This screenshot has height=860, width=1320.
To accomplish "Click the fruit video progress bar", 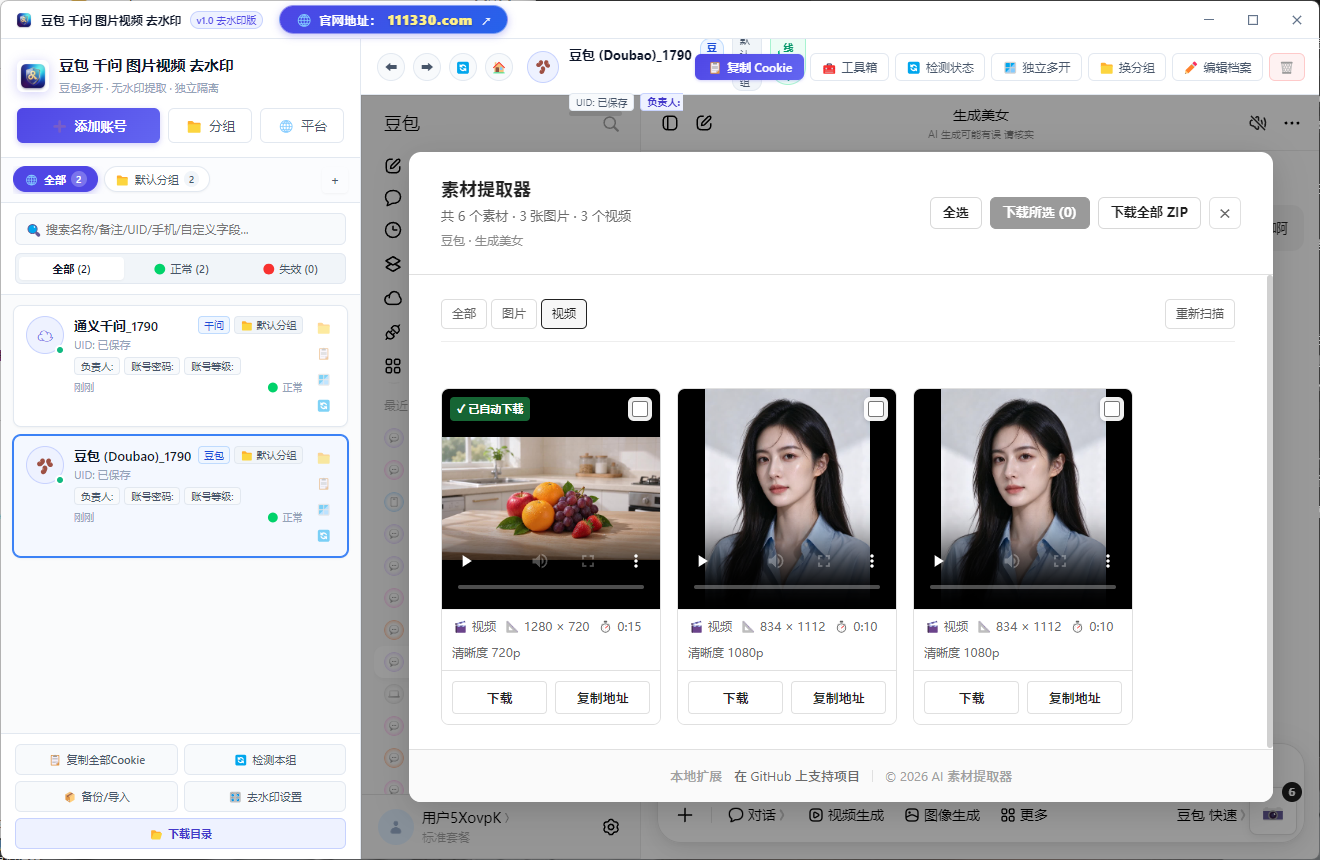I will (551, 587).
